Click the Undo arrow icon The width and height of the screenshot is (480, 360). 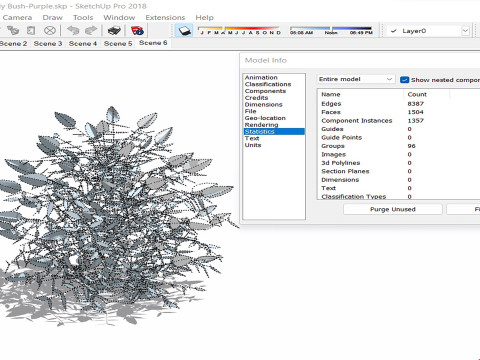pos(73,31)
